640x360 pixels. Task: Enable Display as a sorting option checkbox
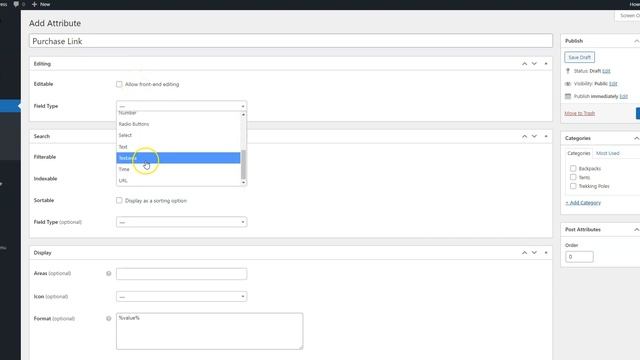pyautogui.click(x=119, y=200)
